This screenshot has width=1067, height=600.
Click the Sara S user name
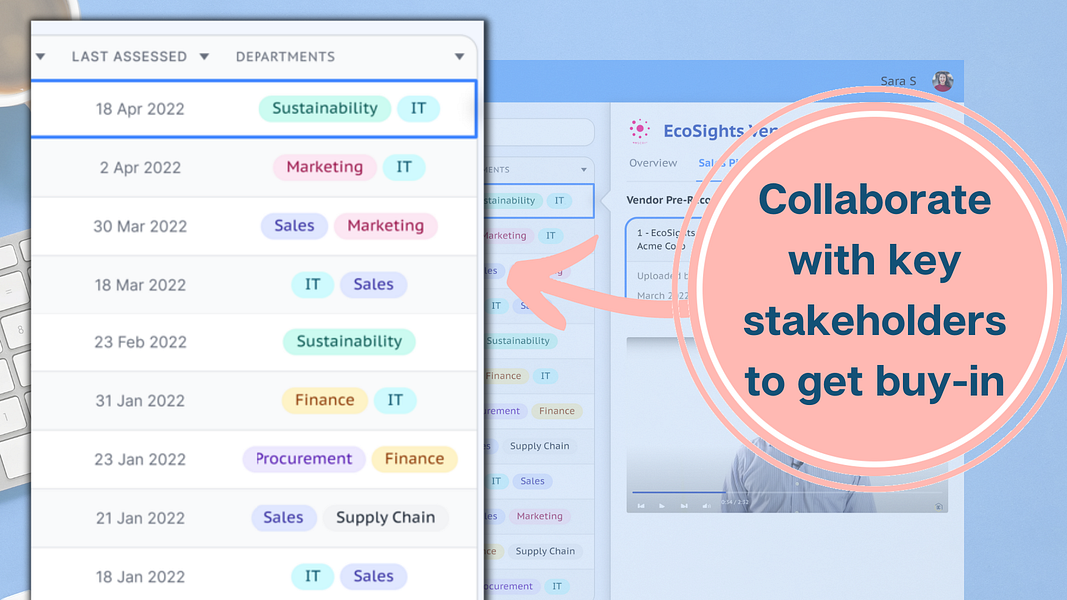tap(898, 81)
